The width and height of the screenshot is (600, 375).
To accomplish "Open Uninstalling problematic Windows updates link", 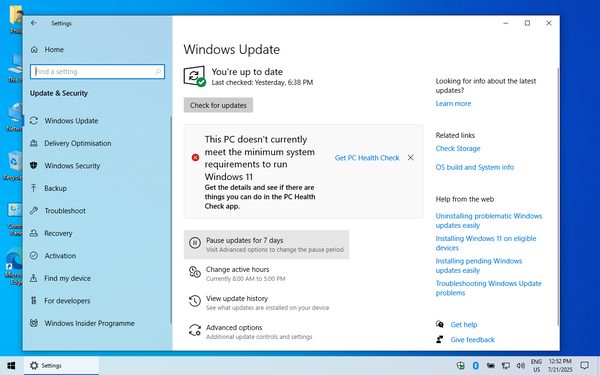I will (x=489, y=221).
